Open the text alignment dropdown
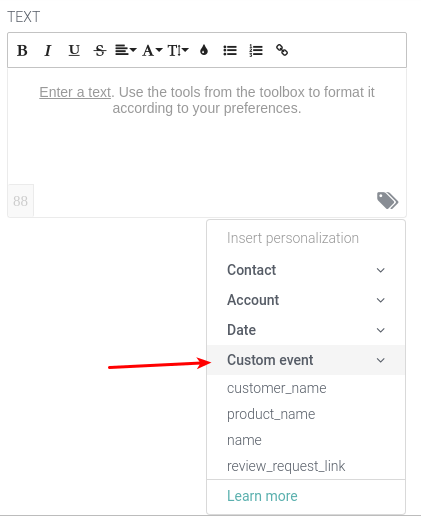 coord(125,51)
